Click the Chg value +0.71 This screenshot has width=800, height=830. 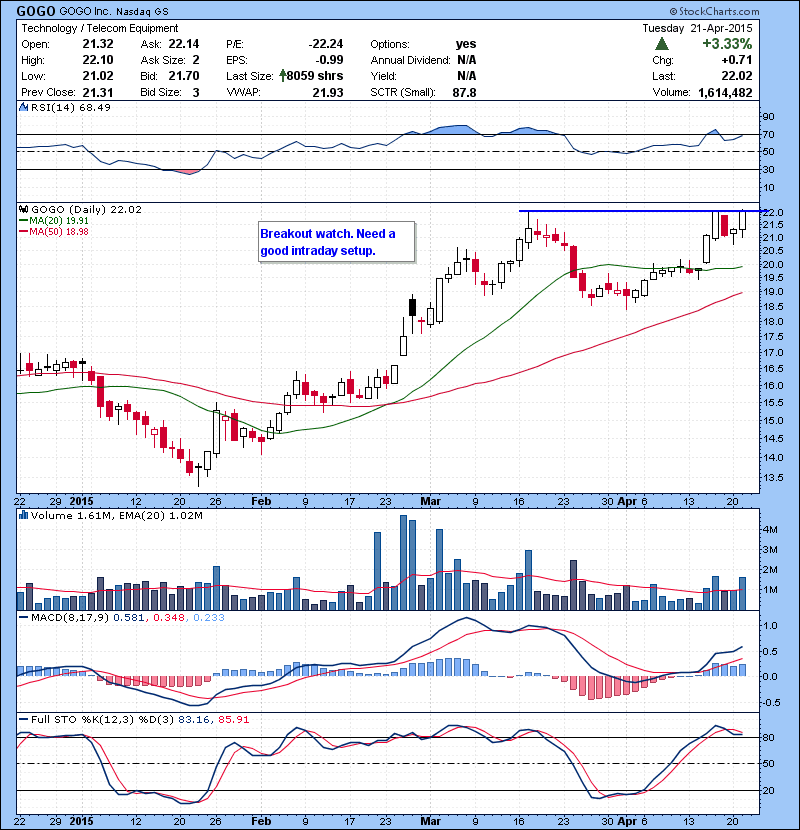(x=736, y=60)
